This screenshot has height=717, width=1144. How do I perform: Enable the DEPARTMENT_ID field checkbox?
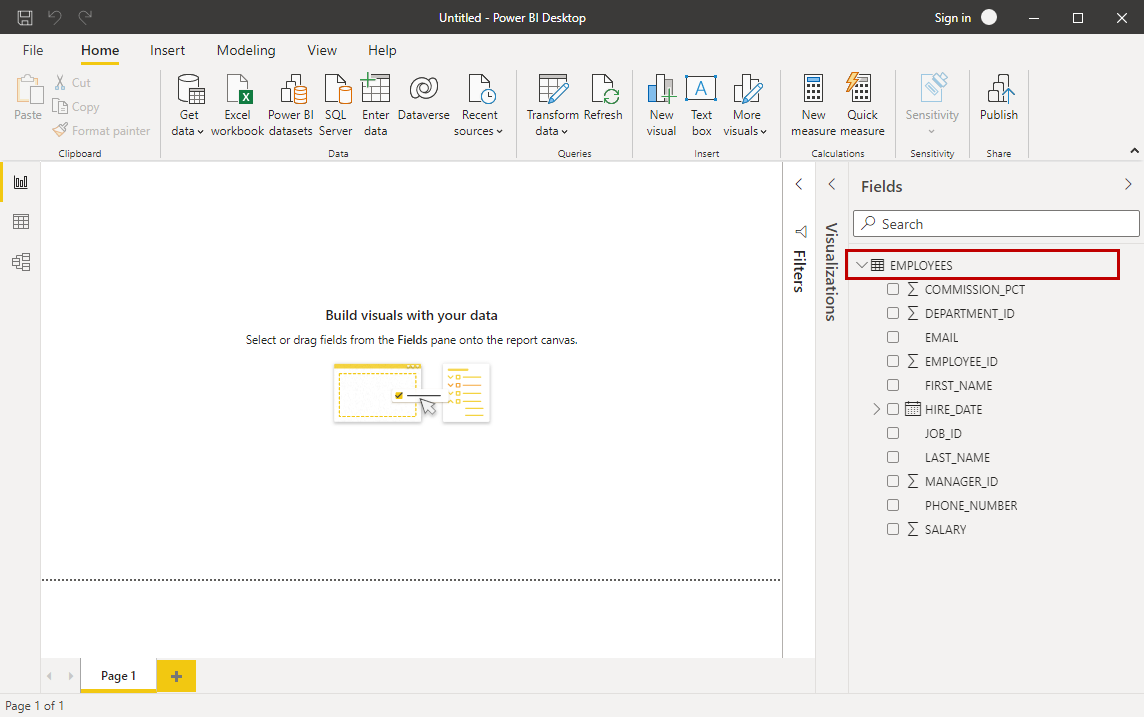click(893, 314)
